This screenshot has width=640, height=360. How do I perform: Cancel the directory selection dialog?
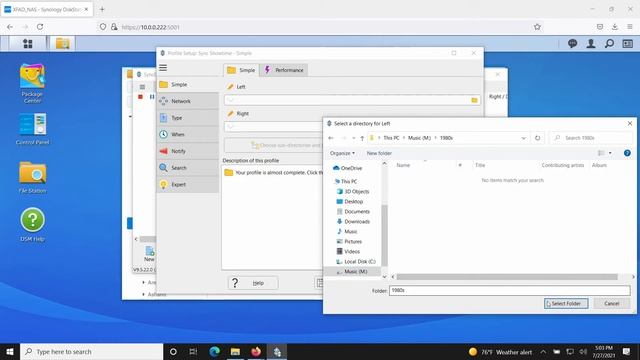[x=611, y=303]
